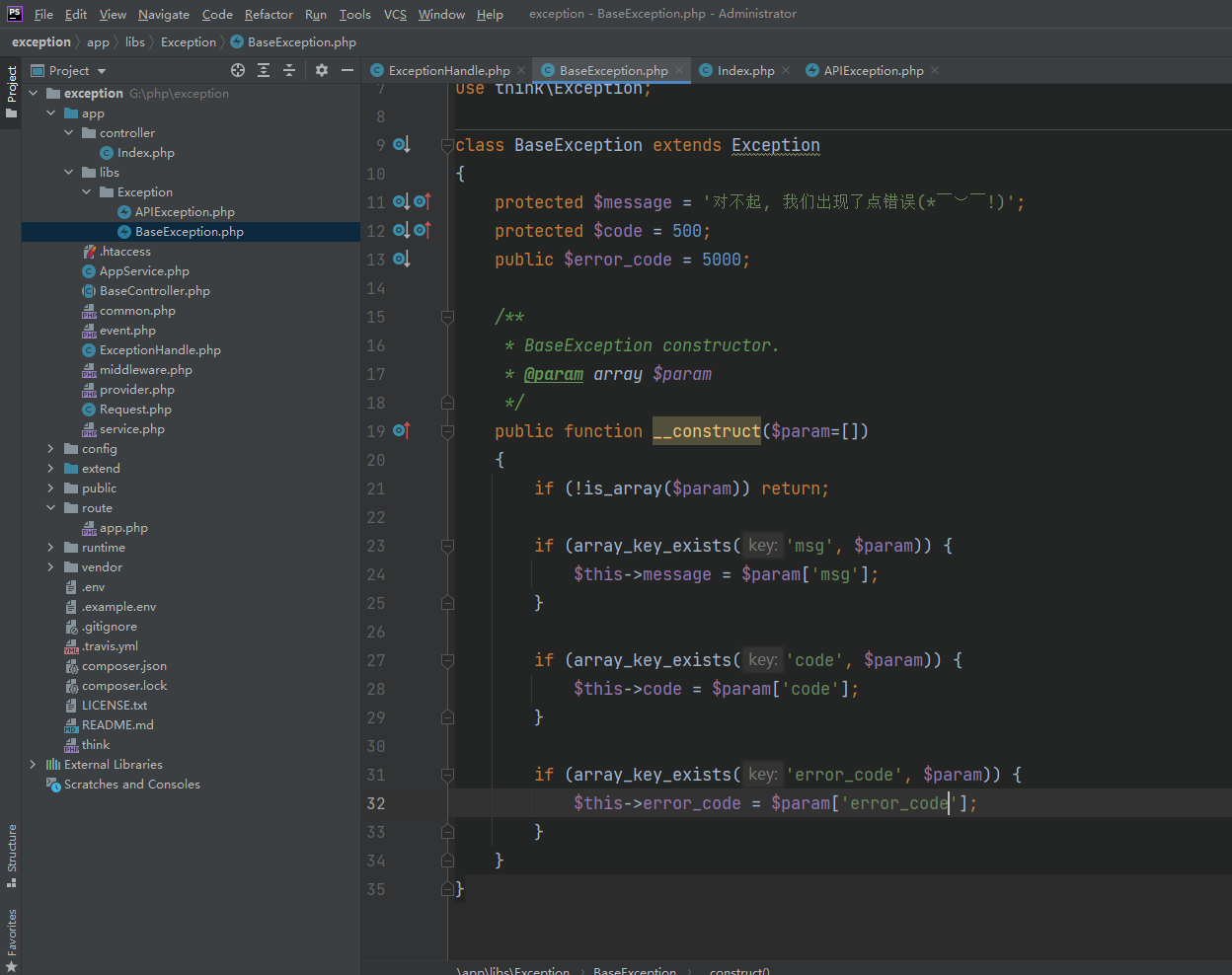Click the gutter override icon on line 19

pyautogui.click(x=401, y=431)
